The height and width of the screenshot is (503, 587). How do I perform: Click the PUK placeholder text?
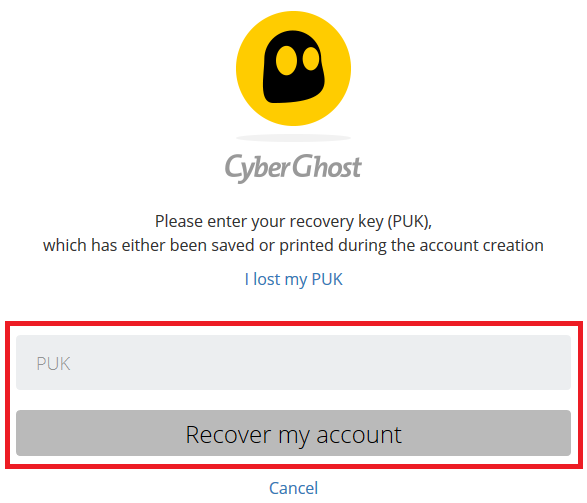[x=53, y=363]
